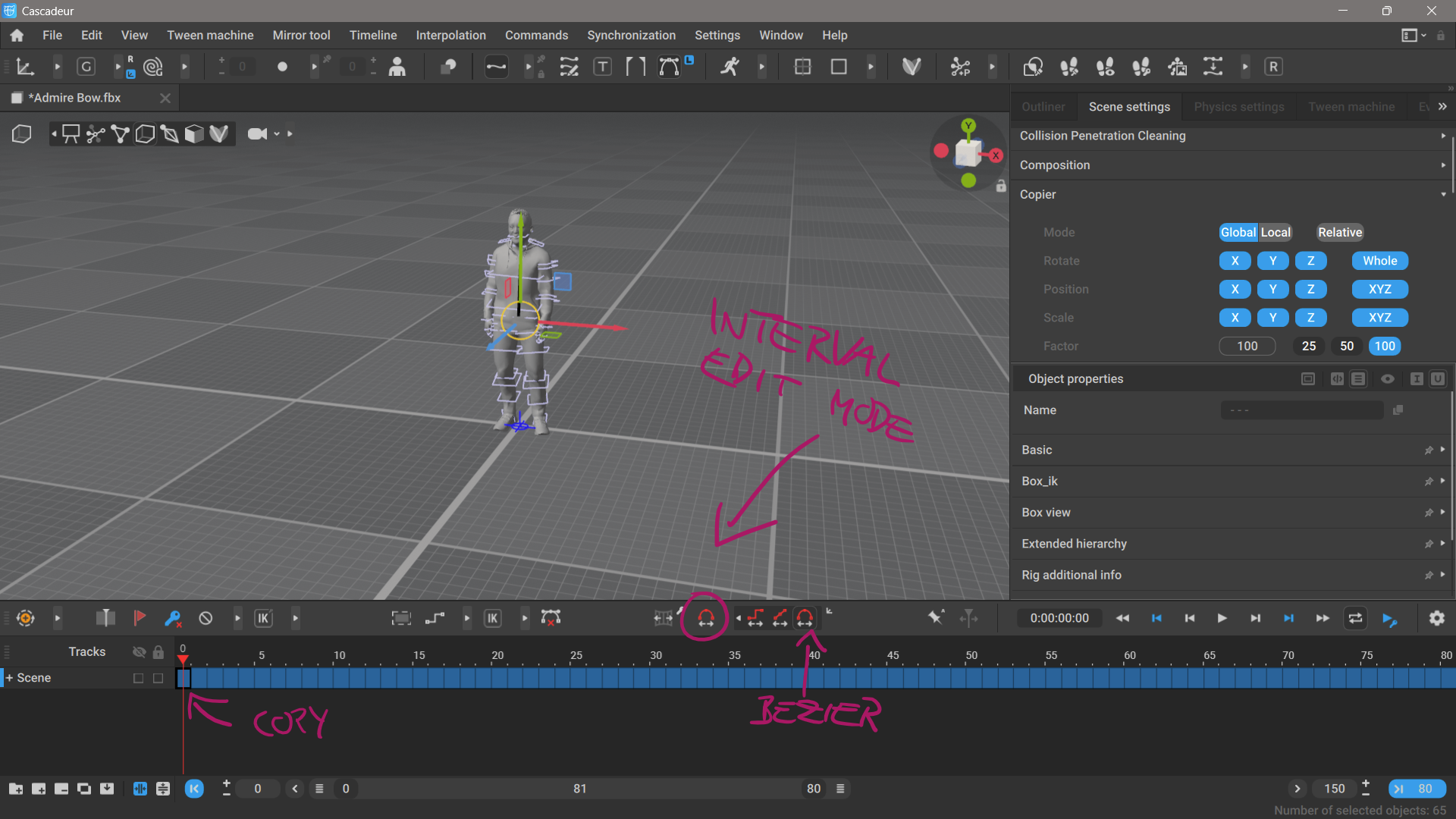Click frame 40 on the timeline ruler
The height and width of the screenshot is (819, 1456).
pos(814,655)
